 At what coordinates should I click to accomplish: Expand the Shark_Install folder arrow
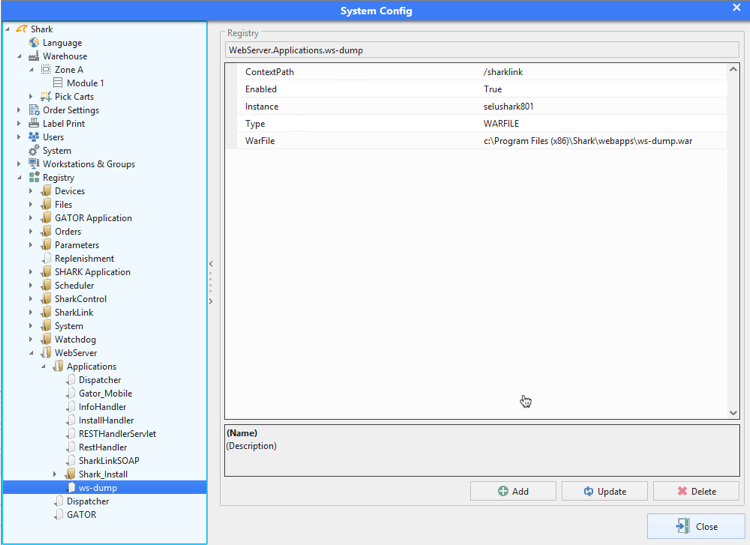click(55, 474)
